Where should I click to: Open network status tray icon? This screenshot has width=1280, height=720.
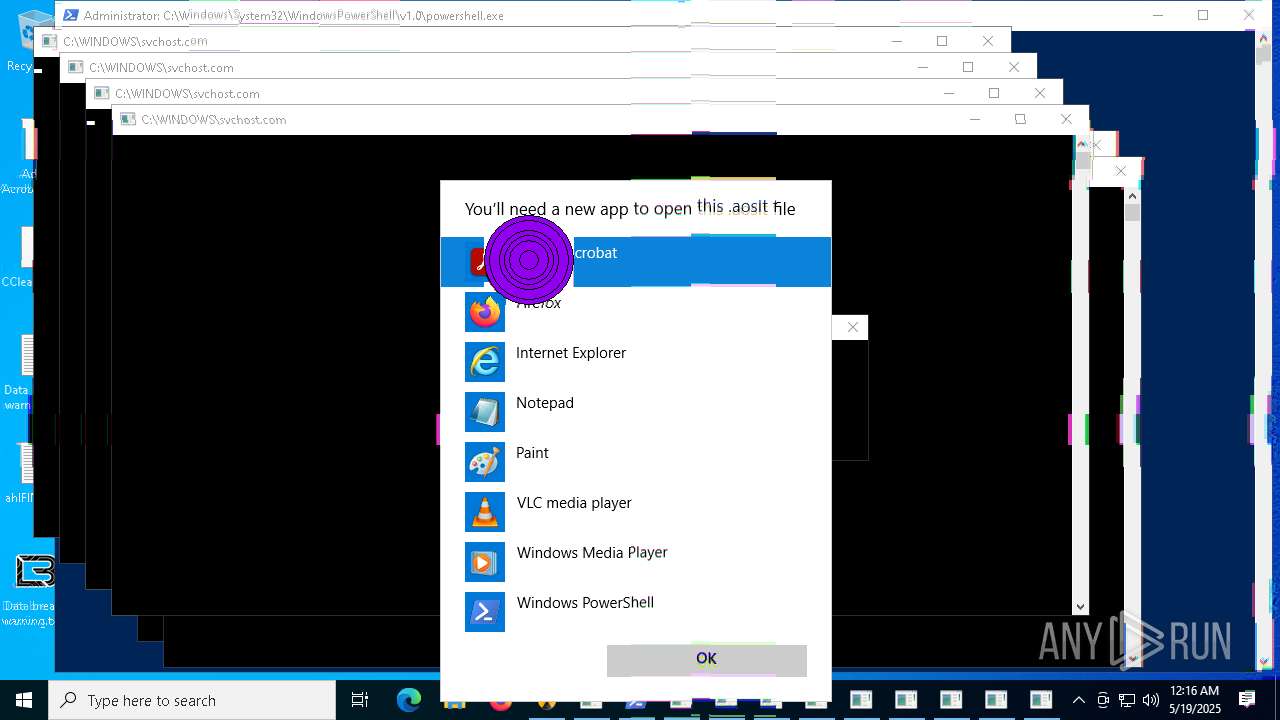(1127, 700)
